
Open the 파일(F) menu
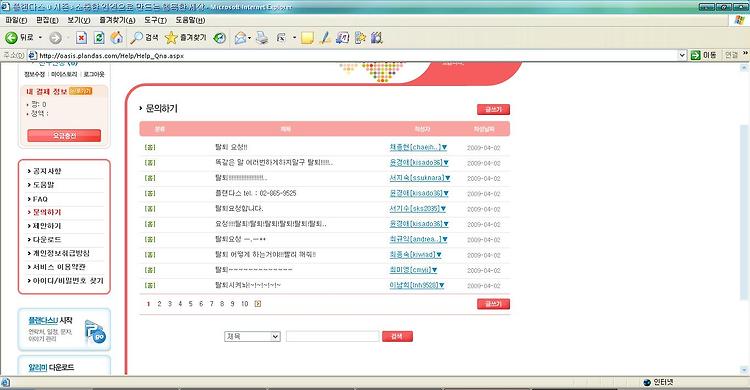16,20
